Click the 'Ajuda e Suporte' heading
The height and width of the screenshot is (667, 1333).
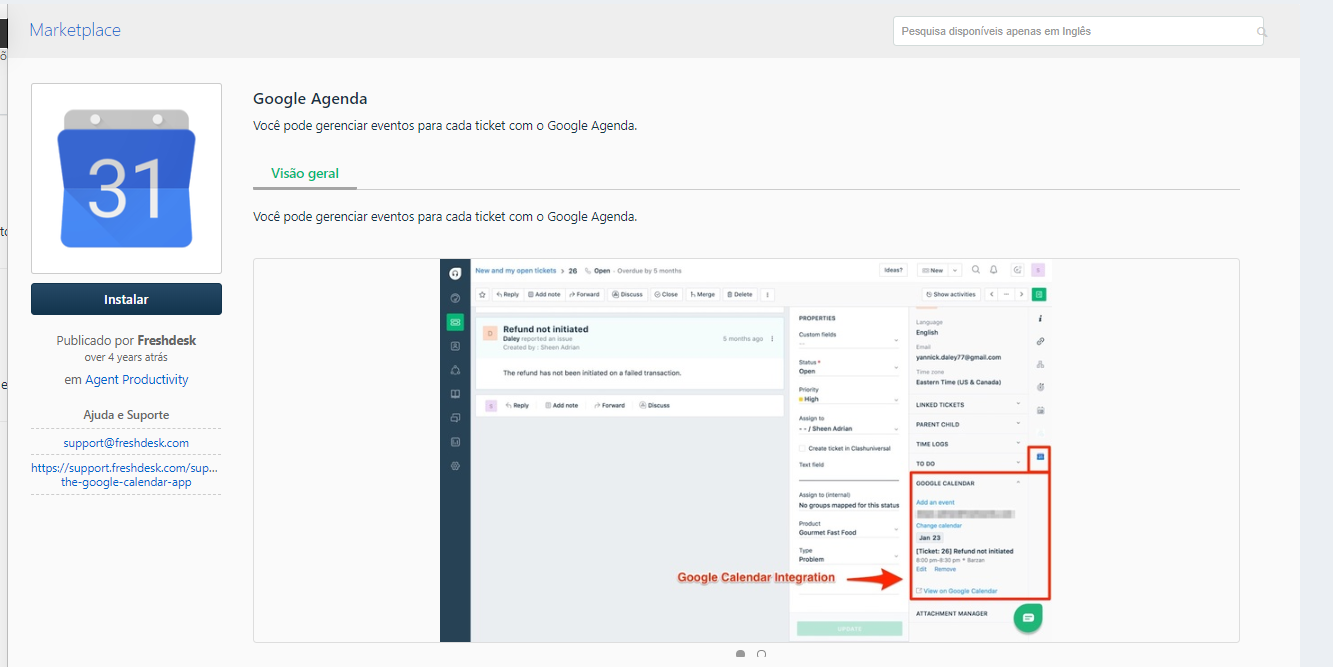[126, 415]
